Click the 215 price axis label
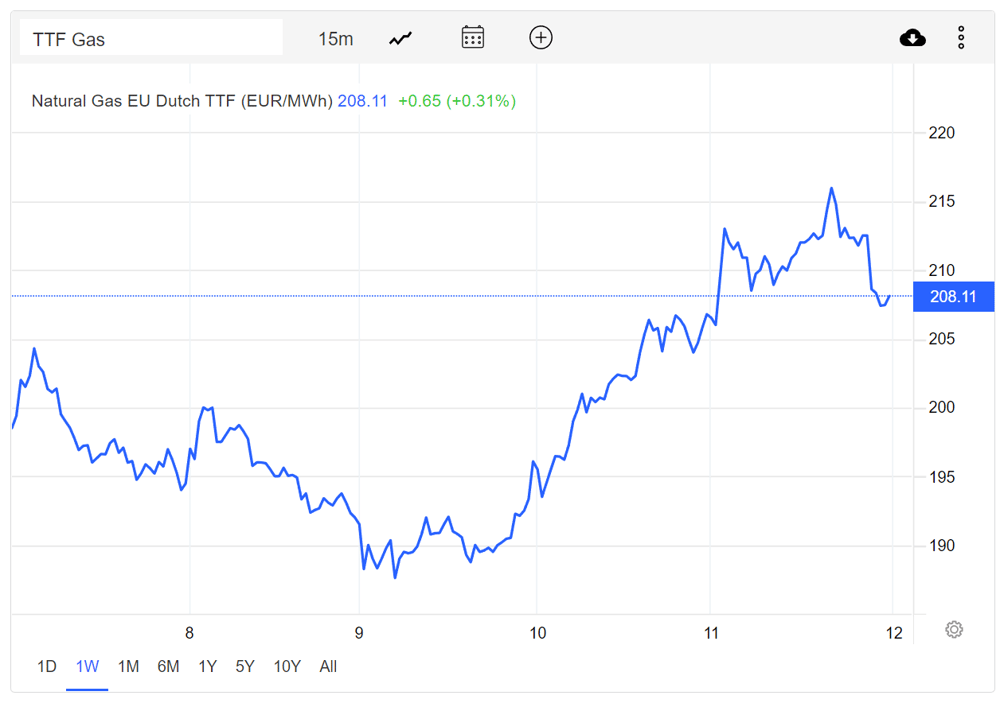 click(941, 201)
